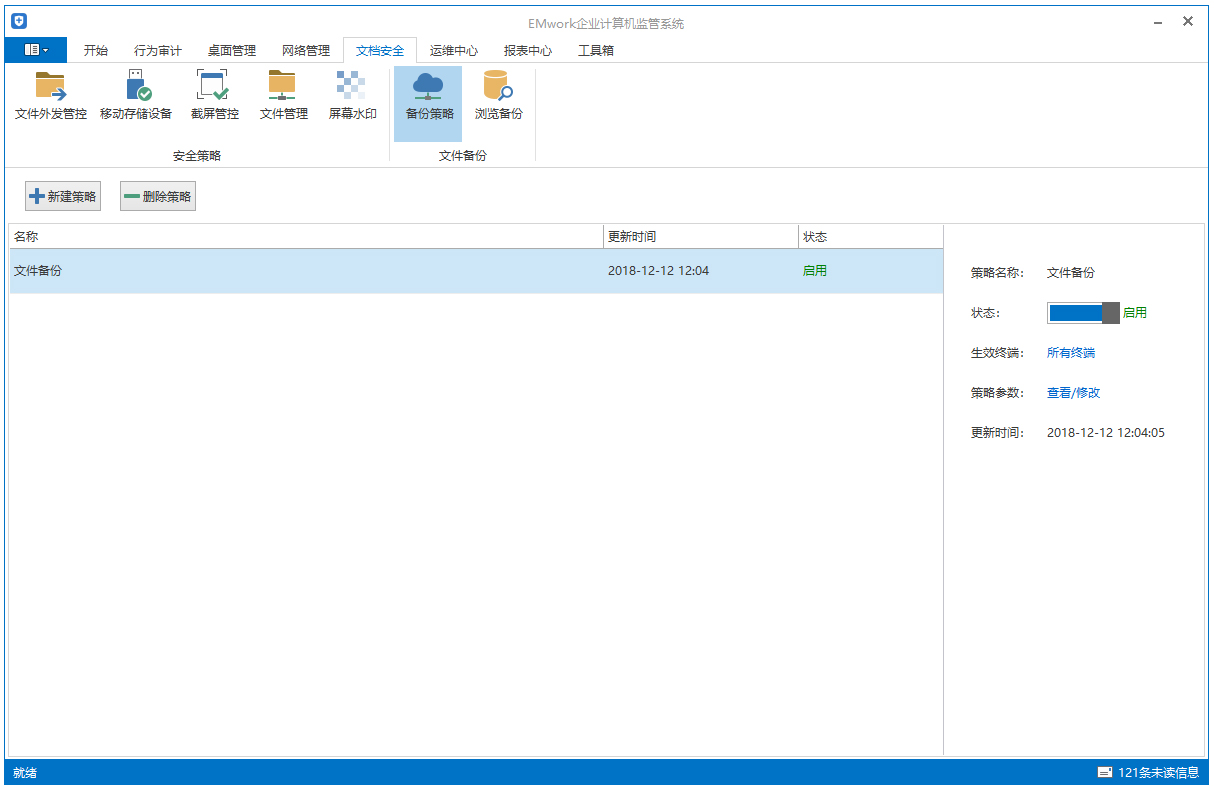Switch to the 网络管理 tab
Viewport: 1214px width, 789px height.
tap(305, 50)
